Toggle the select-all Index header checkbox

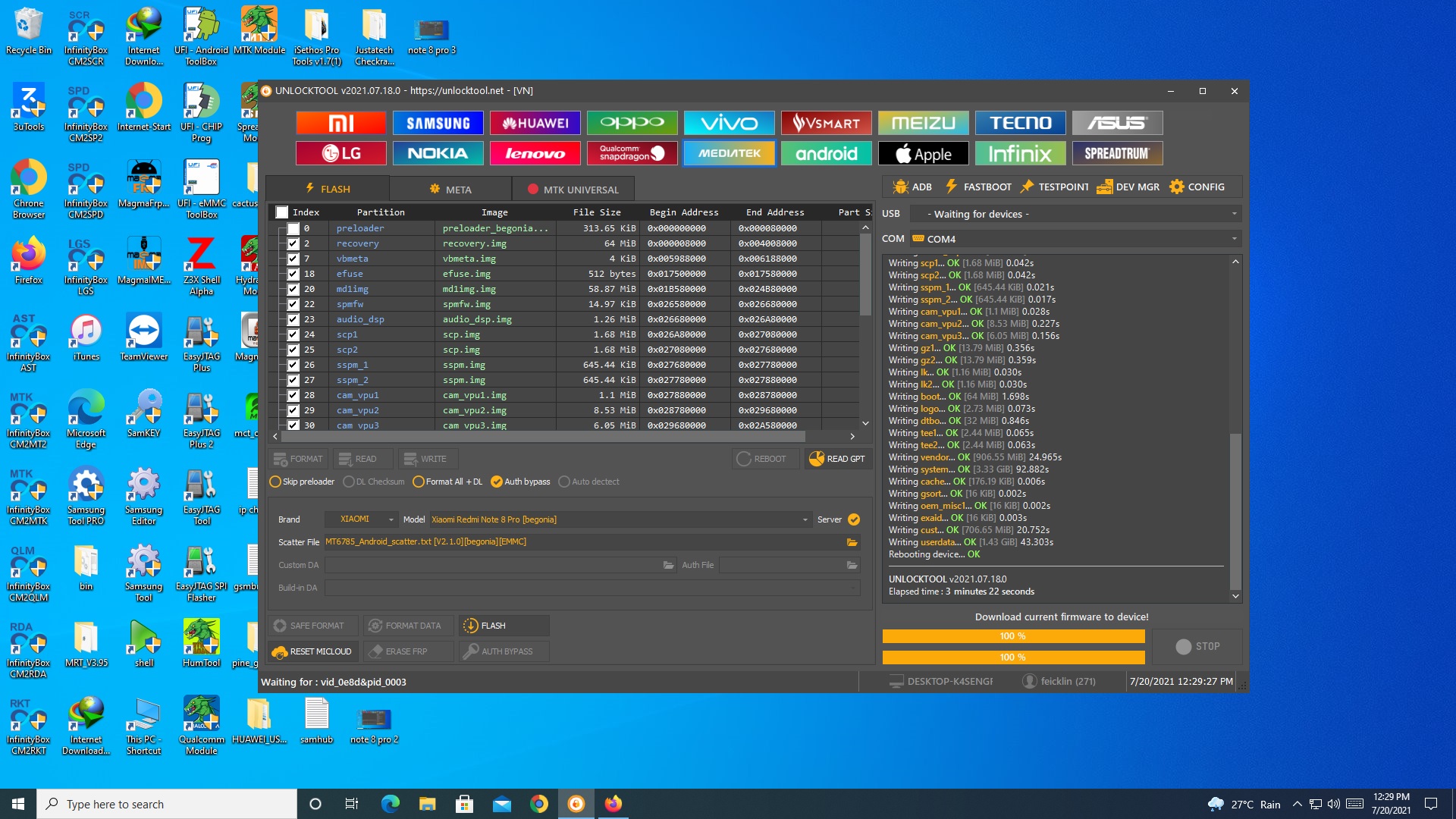tap(282, 212)
